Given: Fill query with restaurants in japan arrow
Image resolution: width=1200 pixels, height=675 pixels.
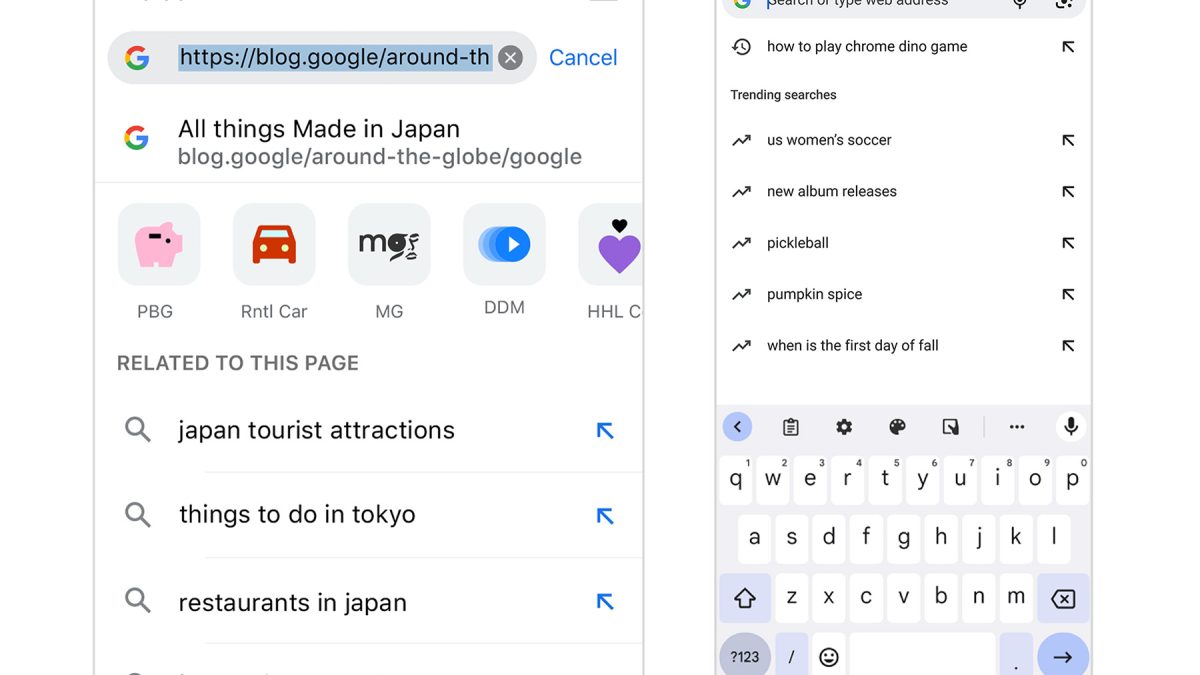Looking at the screenshot, I should pos(604,602).
